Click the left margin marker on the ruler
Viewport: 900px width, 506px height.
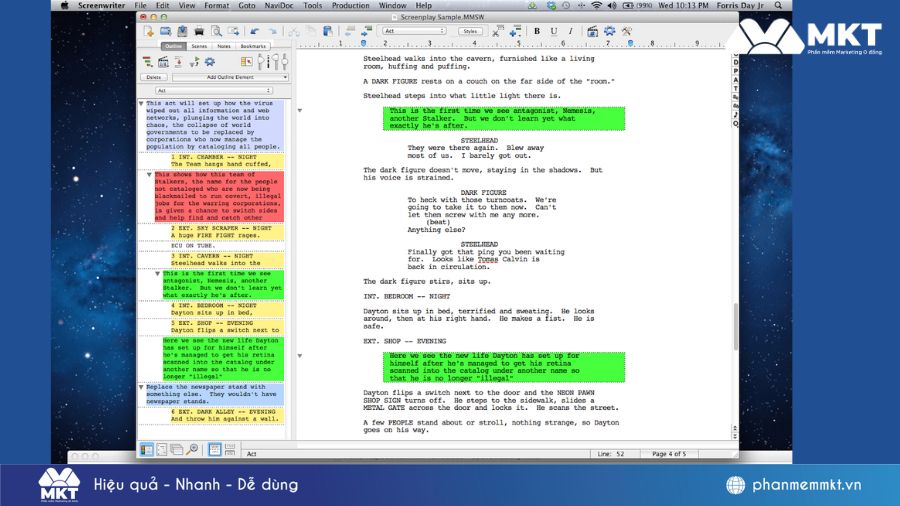[363, 43]
